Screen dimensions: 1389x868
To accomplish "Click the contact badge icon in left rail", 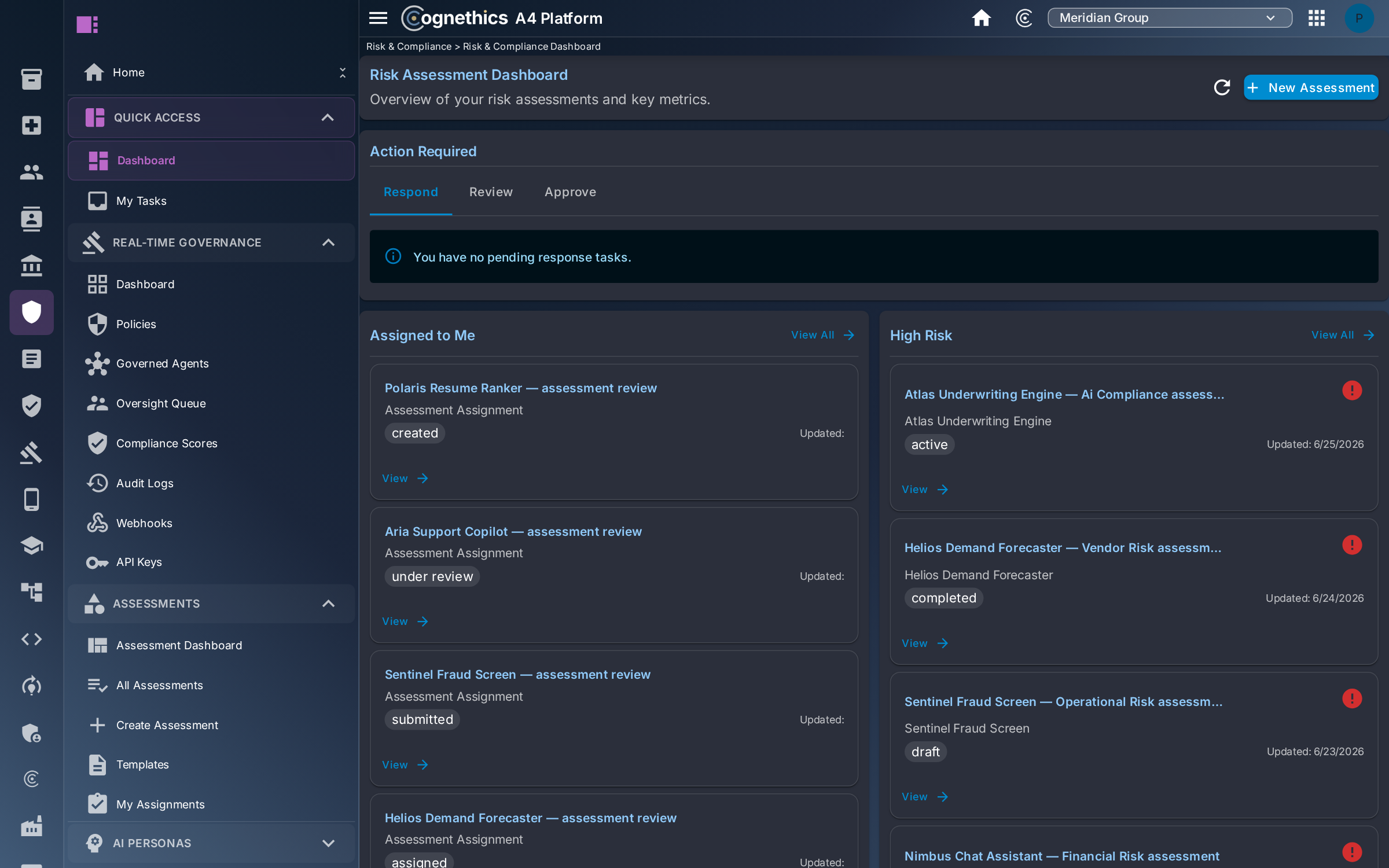I will 31,219.
